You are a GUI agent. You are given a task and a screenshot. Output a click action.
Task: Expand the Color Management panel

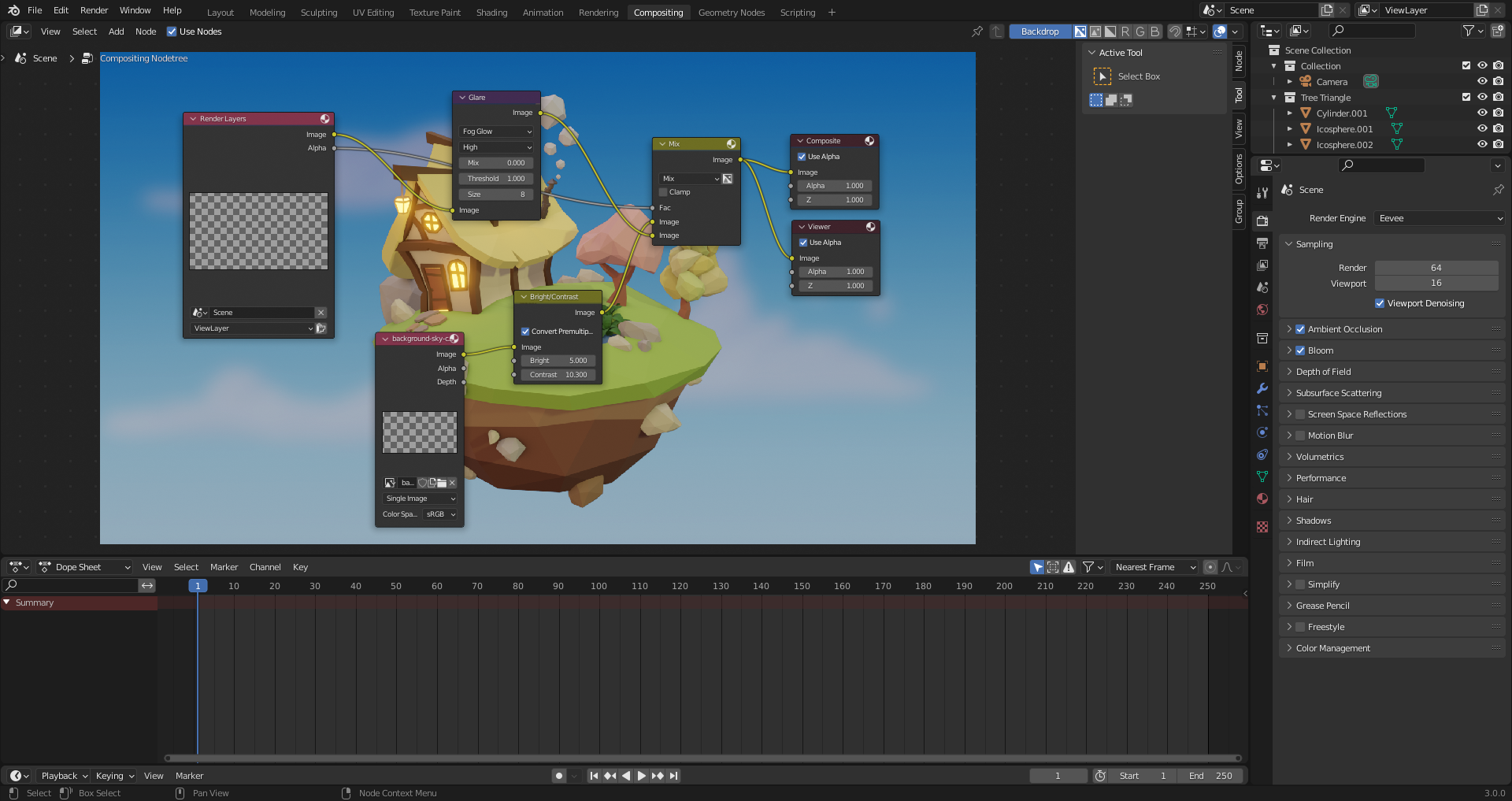pyautogui.click(x=1392, y=648)
